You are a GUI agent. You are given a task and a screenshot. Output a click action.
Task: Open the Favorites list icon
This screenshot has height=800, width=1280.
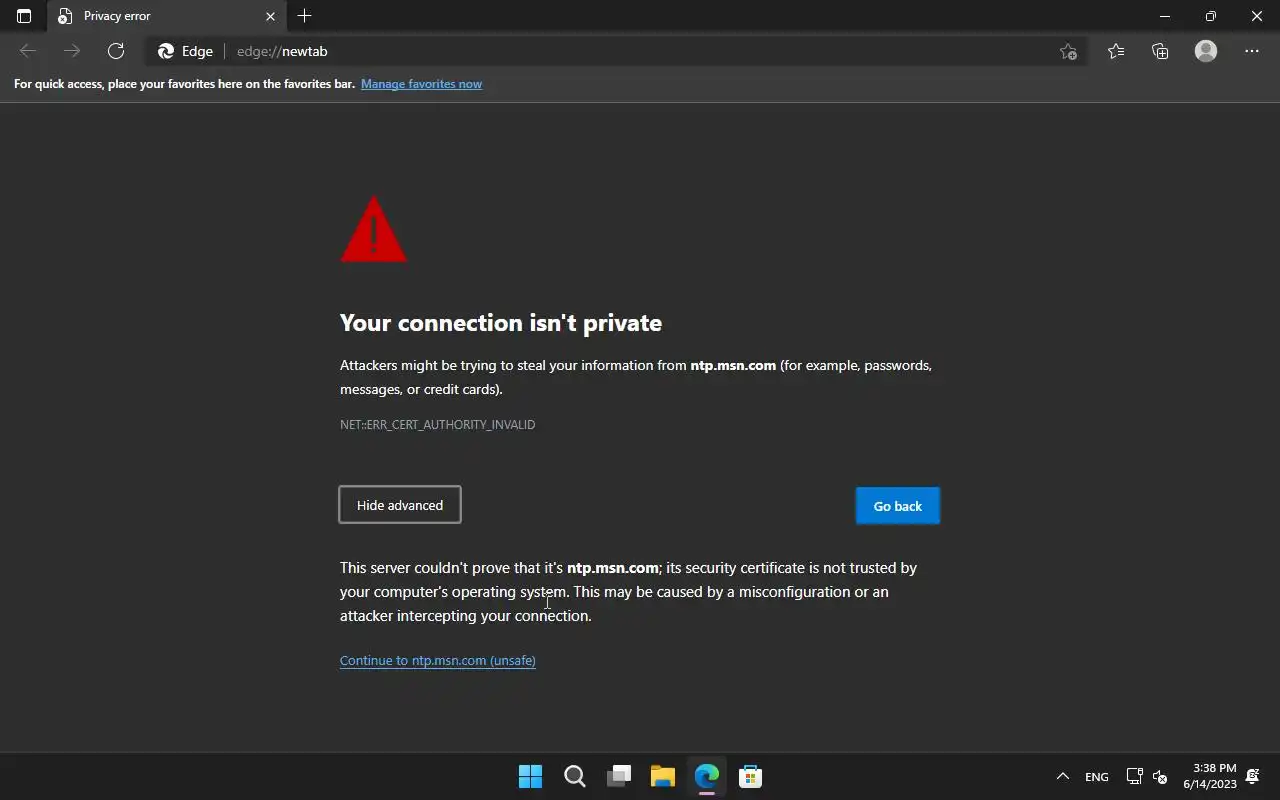tap(1116, 51)
